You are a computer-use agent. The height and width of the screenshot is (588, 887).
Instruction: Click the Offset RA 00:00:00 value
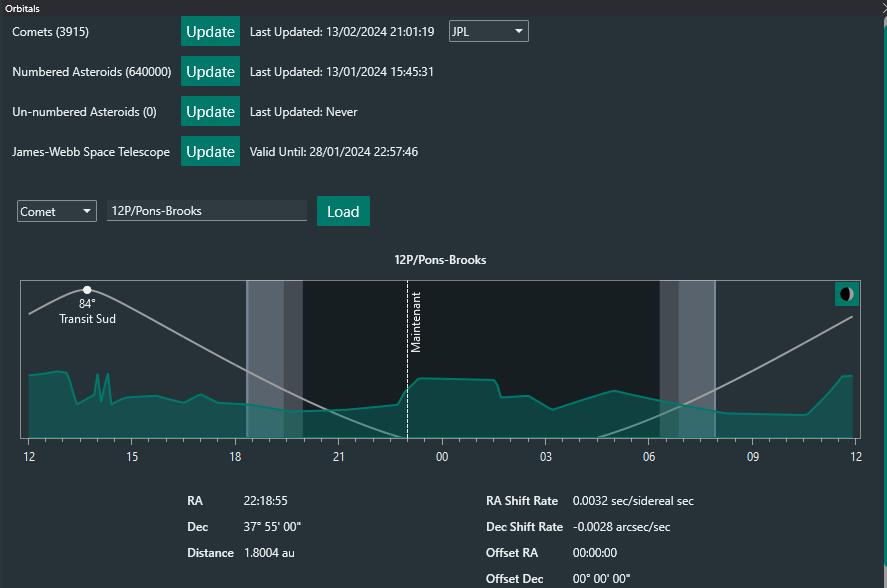coord(594,553)
